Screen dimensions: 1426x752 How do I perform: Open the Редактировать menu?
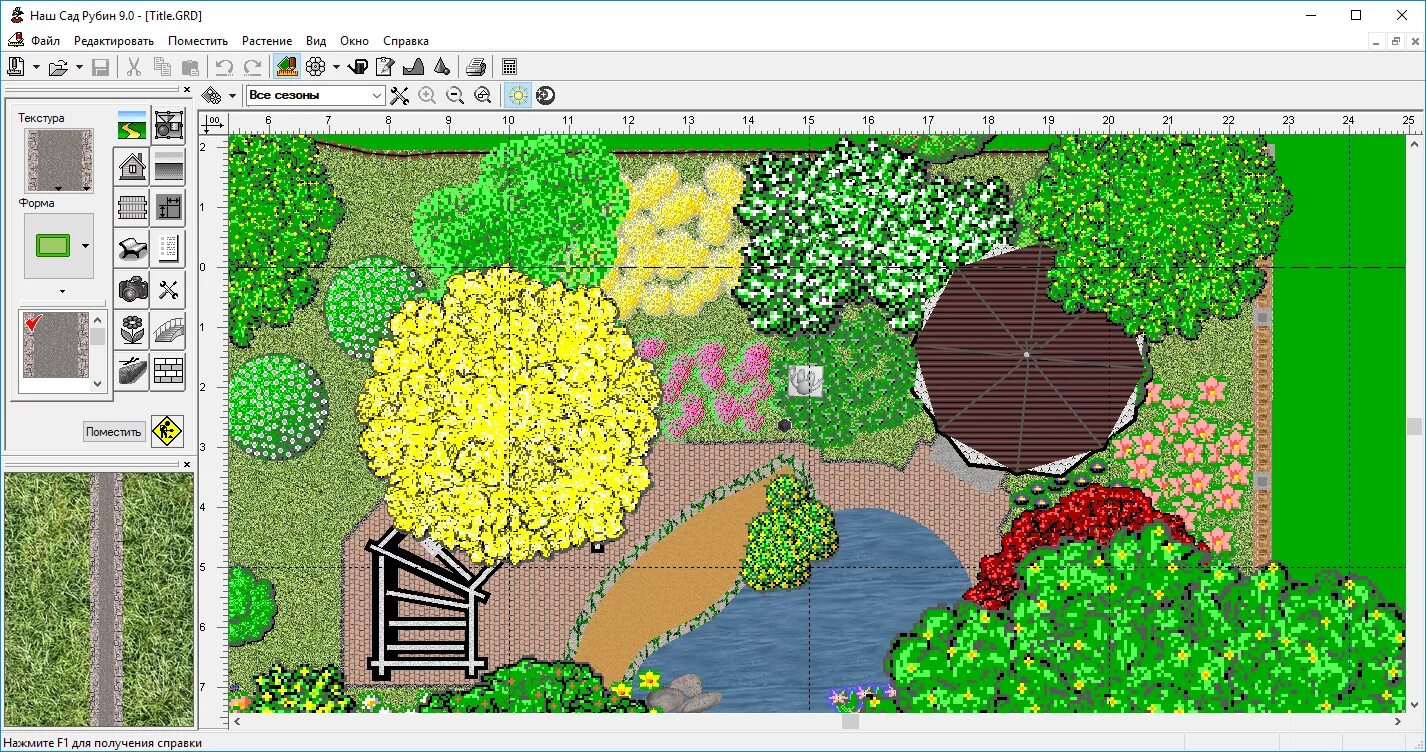click(x=114, y=41)
